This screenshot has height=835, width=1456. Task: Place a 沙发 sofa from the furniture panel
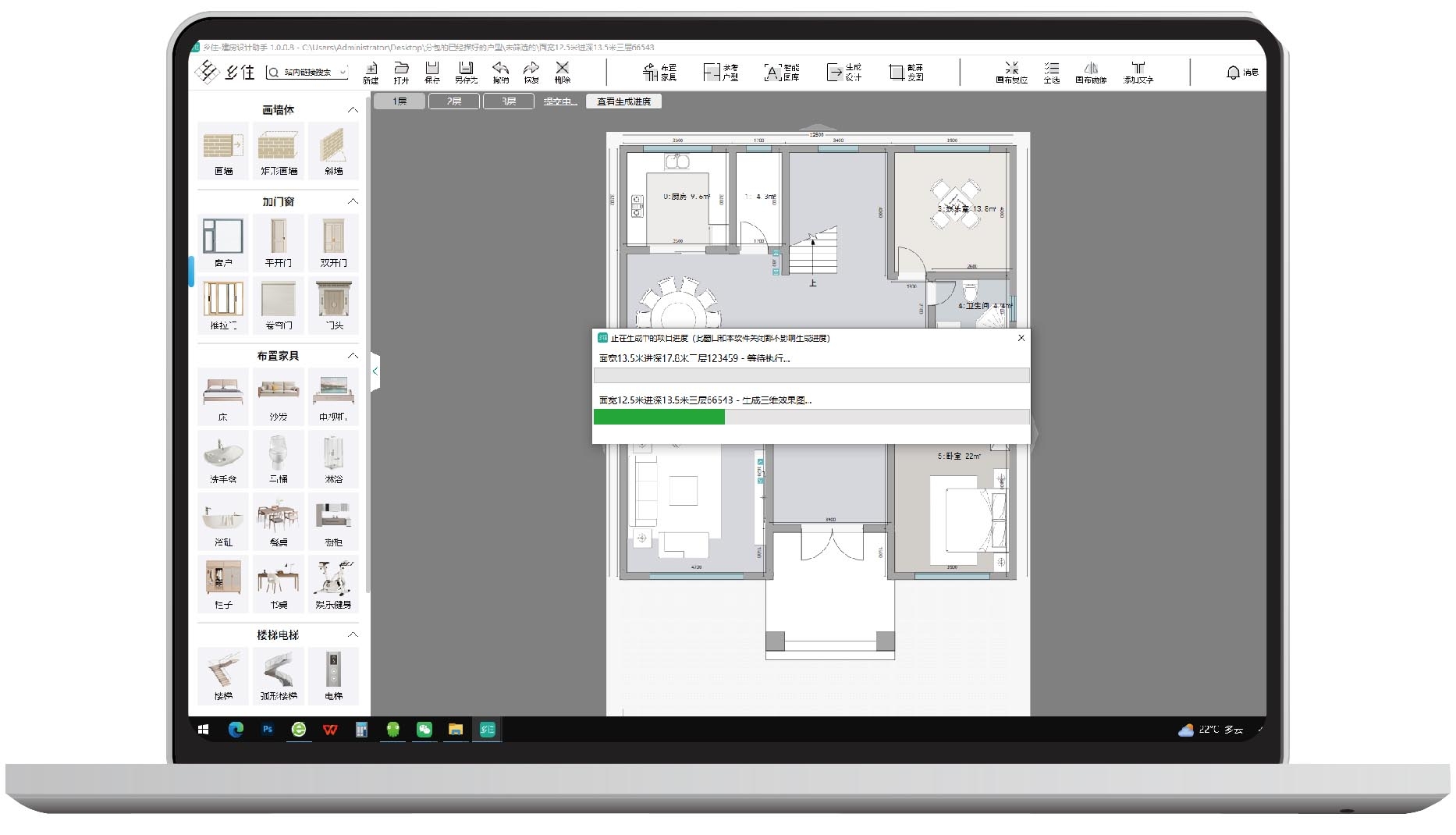tap(279, 395)
